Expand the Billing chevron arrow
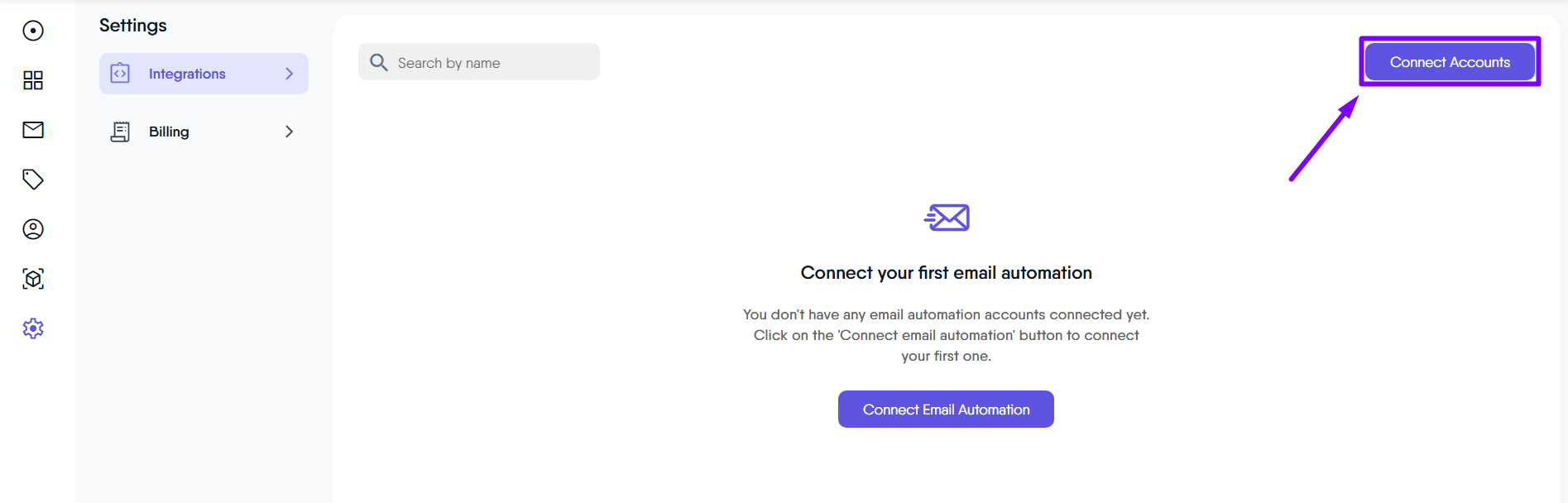The width and height of the screenshot is (1568, 503). click(289, 132)
